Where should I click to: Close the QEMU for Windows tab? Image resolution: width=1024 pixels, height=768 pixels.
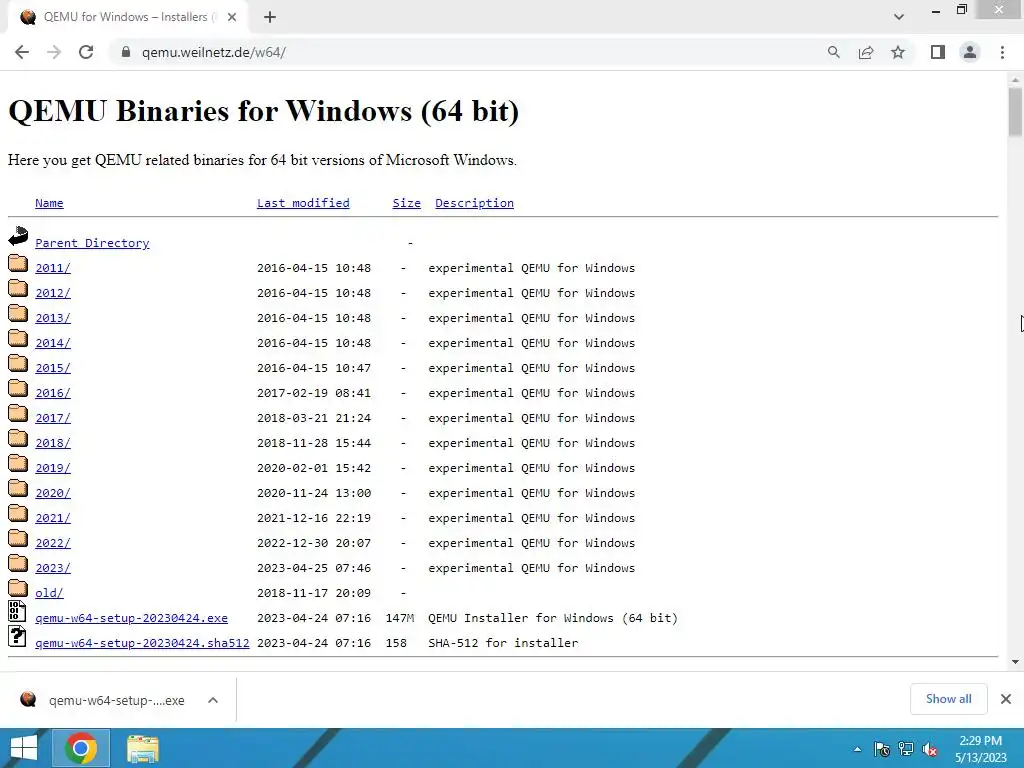tap(232, 17)
